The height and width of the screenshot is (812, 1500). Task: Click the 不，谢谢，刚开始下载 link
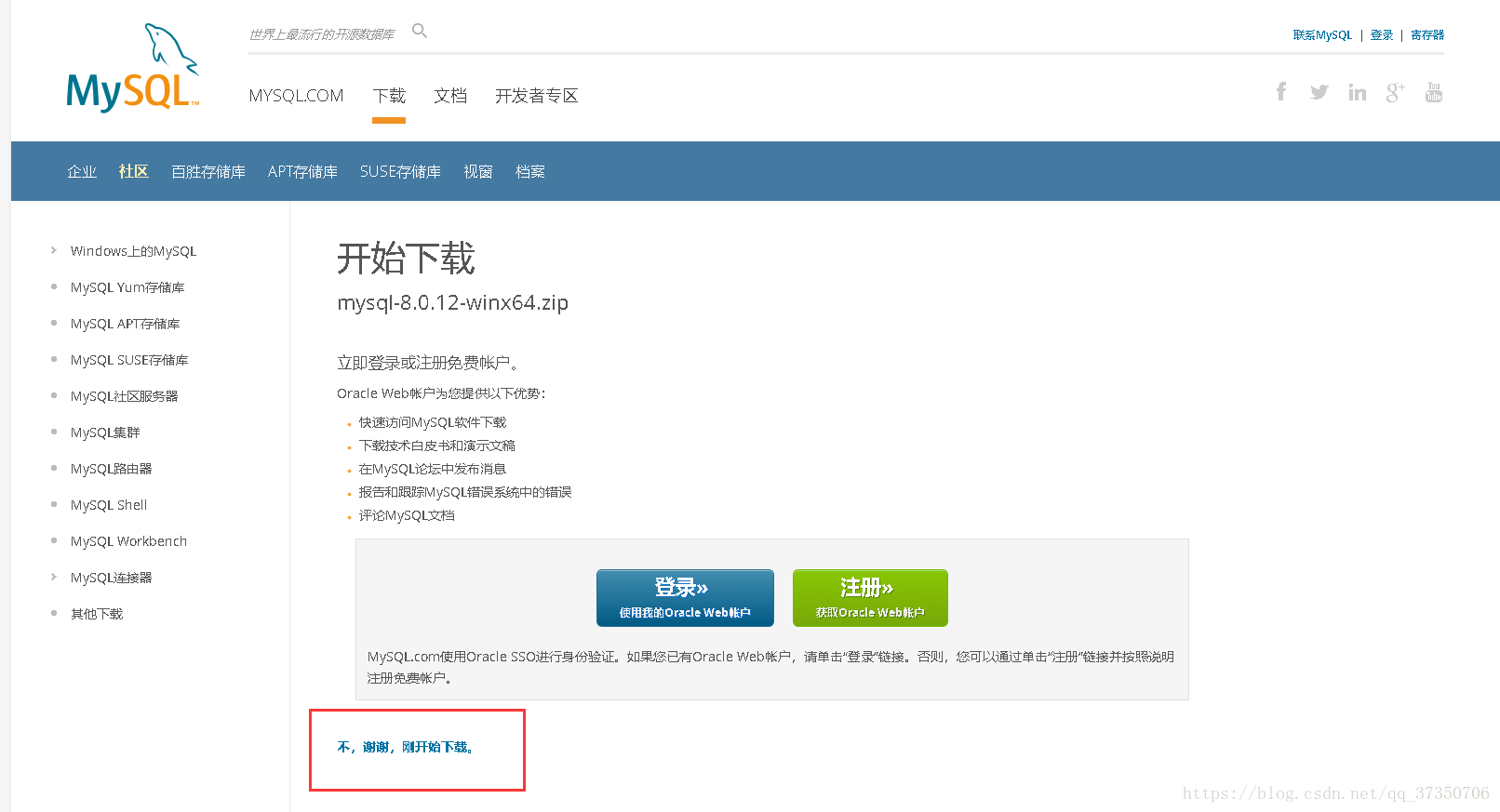[407, 747]
